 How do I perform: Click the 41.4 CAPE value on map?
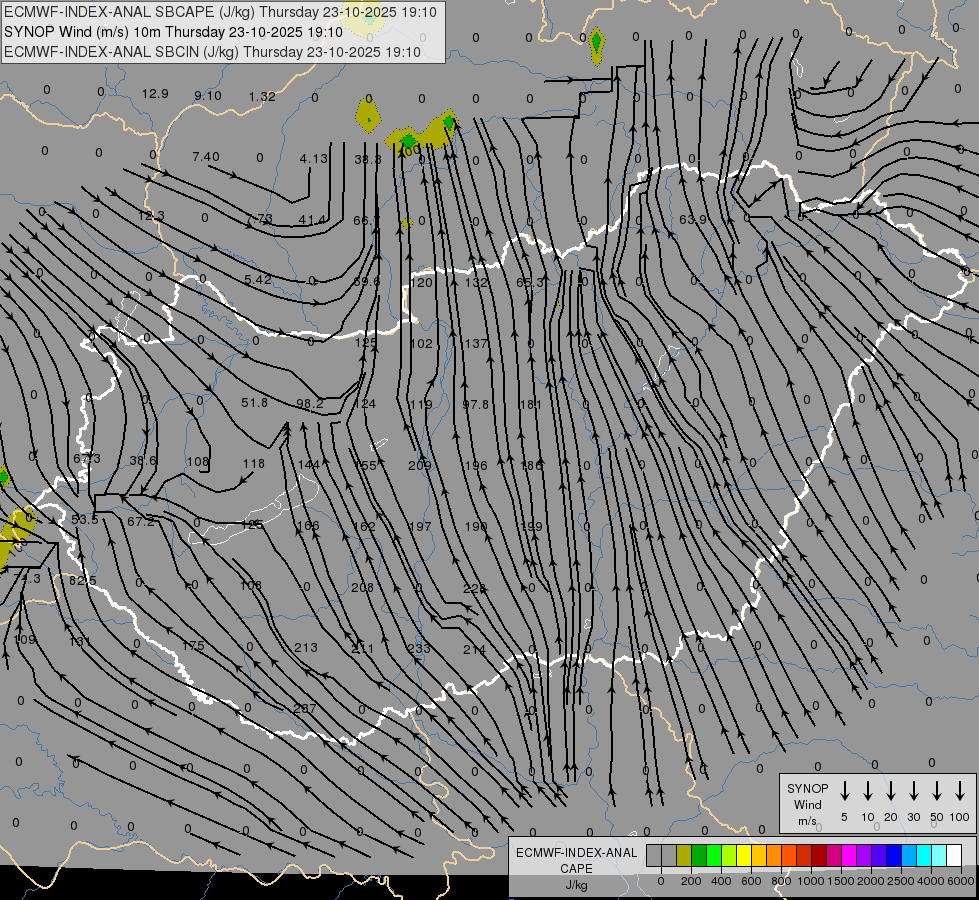coord(312,220)
